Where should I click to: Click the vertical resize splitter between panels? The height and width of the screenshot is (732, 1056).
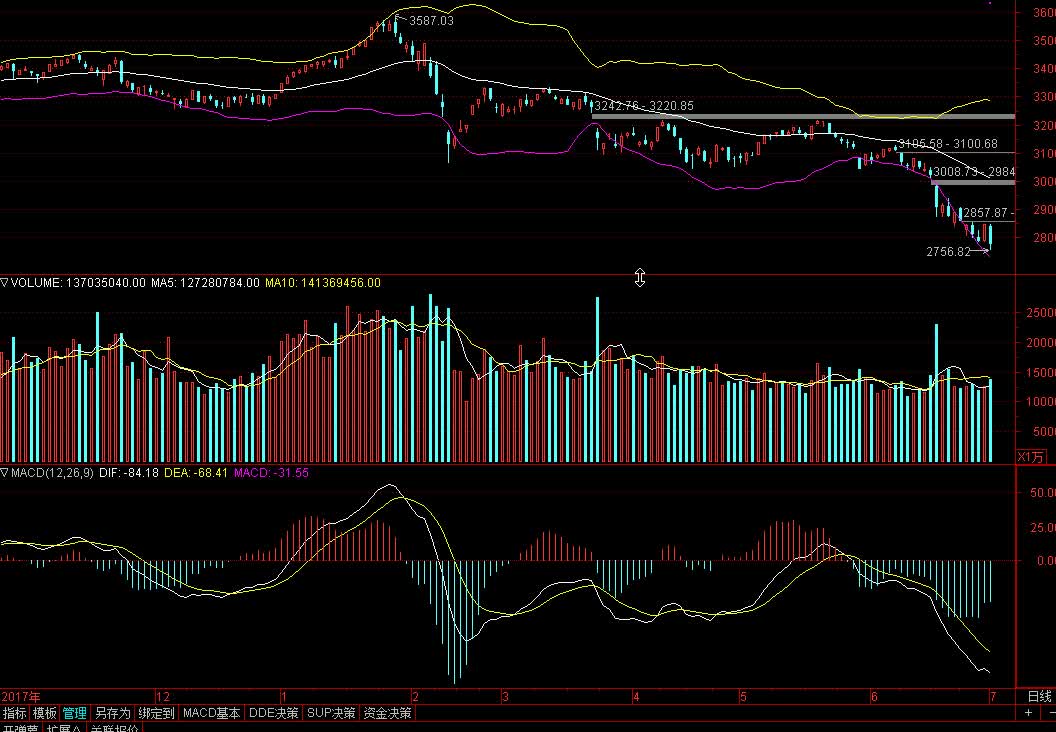[640, 278]
